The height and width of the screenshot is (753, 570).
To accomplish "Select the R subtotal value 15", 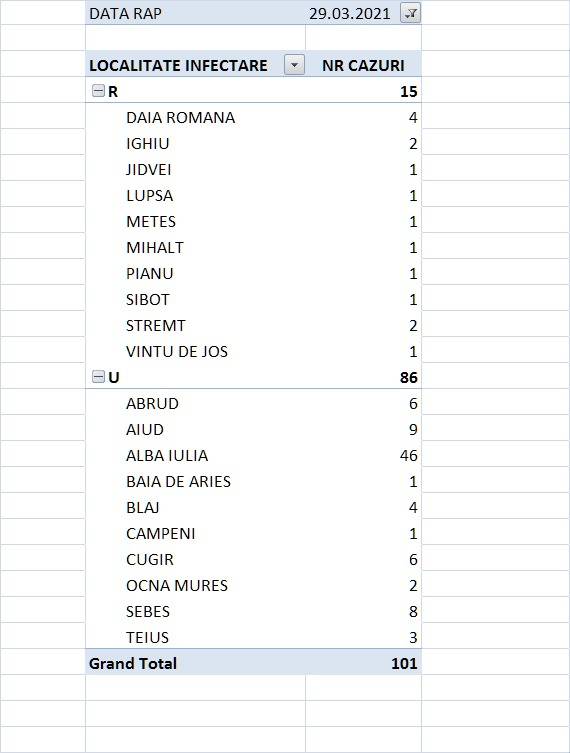I will (409, 91).
